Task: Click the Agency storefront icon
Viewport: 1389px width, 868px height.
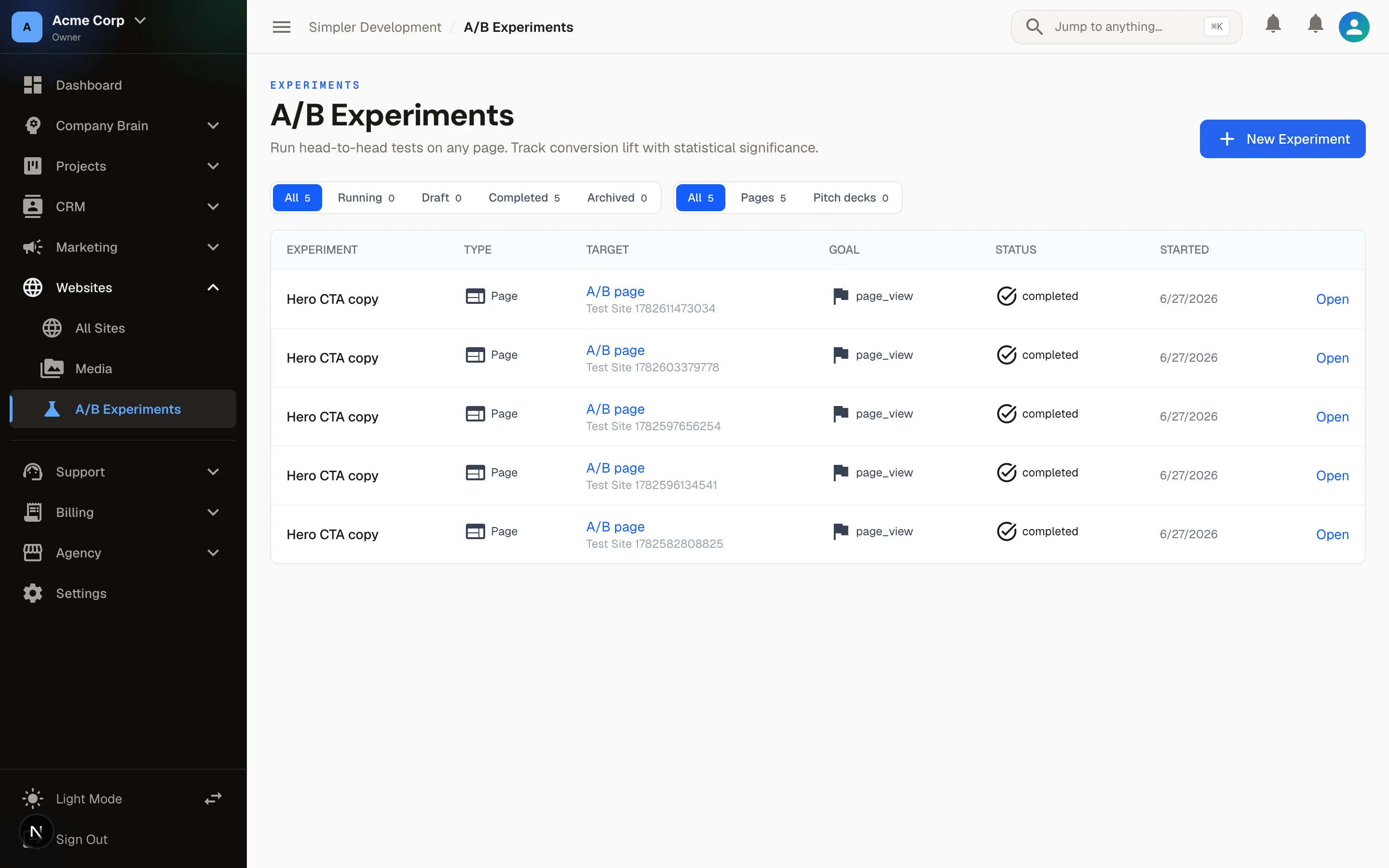Action: pyautogui.click(x=33, y=553)
